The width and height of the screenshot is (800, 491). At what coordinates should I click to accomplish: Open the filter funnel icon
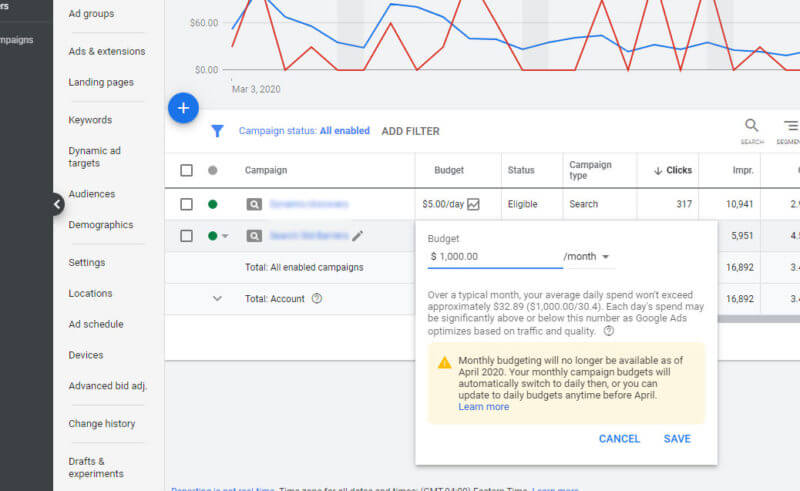click(217, 131)
